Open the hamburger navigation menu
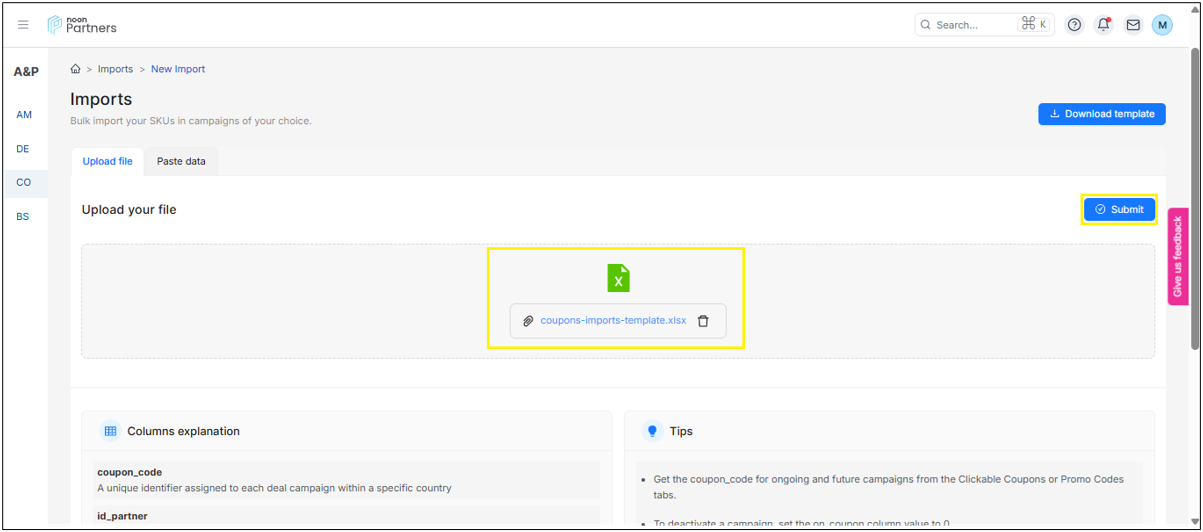Viewport: 1203px width, 532px height. pos(23,25)
